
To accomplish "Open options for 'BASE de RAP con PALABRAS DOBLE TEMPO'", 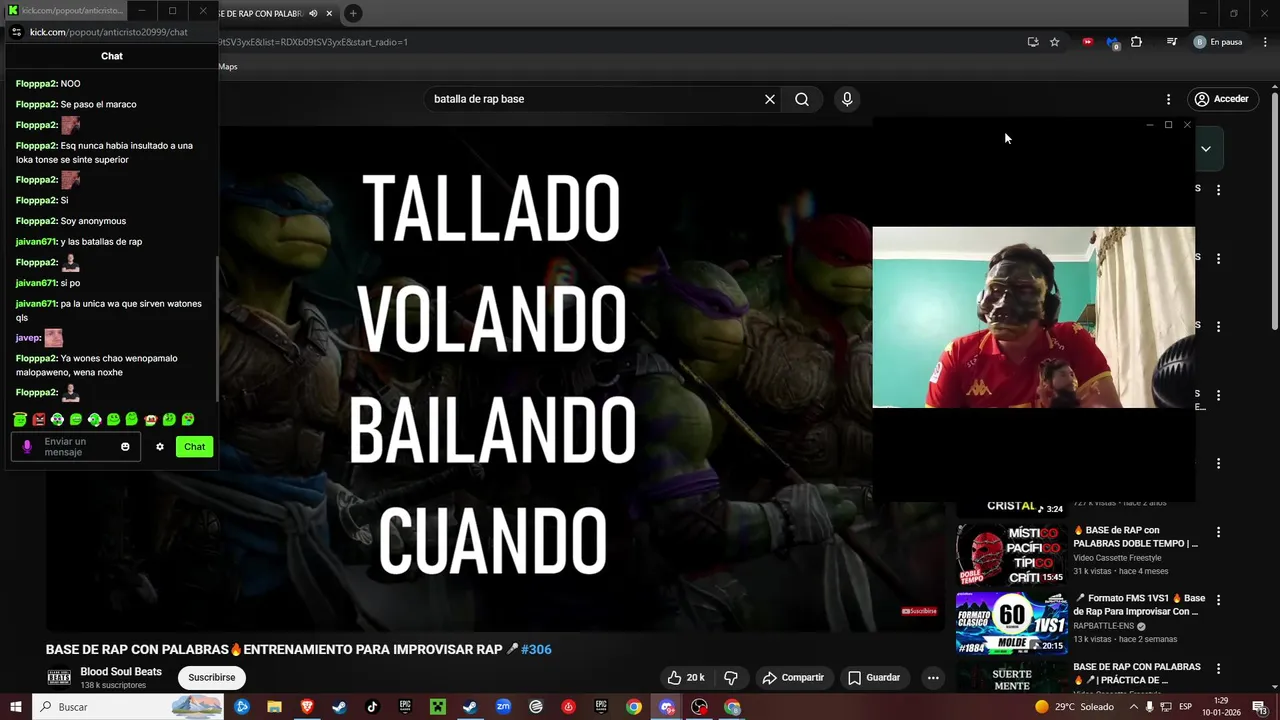I will tap(1218, 532).
